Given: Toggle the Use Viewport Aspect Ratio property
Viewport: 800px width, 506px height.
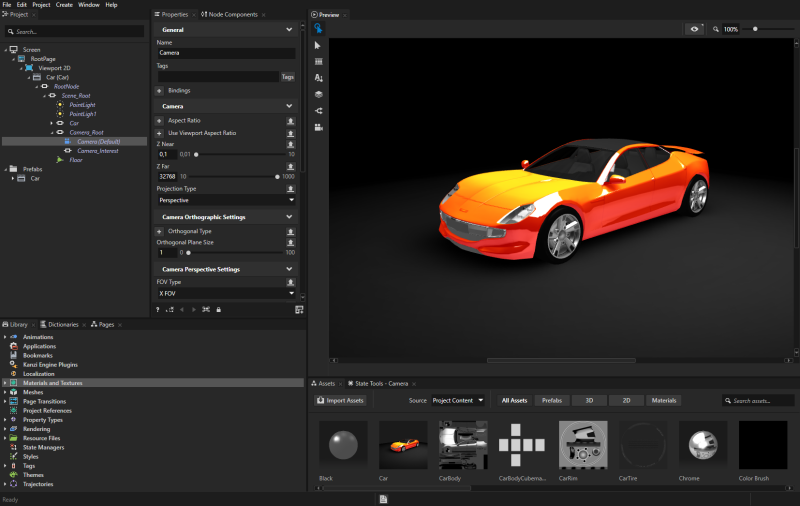Looking at the screenshot, I should (x=158, y=133).
